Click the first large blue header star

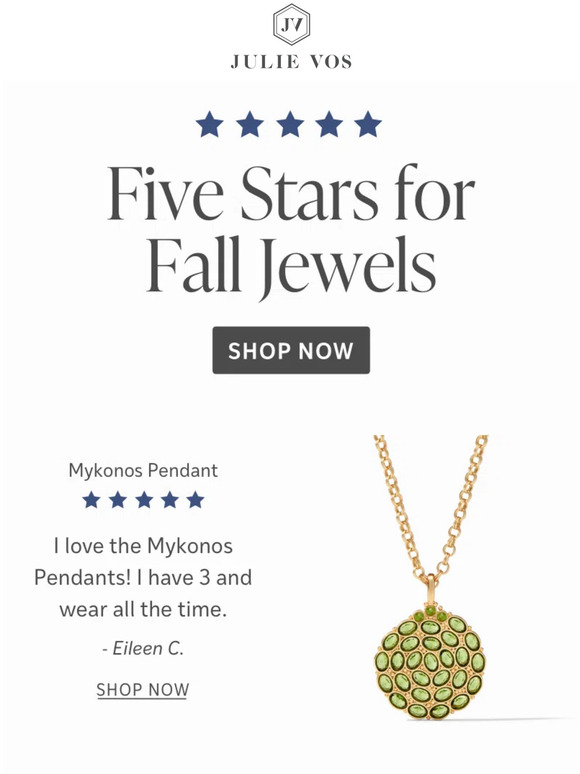tap(210, 124)
